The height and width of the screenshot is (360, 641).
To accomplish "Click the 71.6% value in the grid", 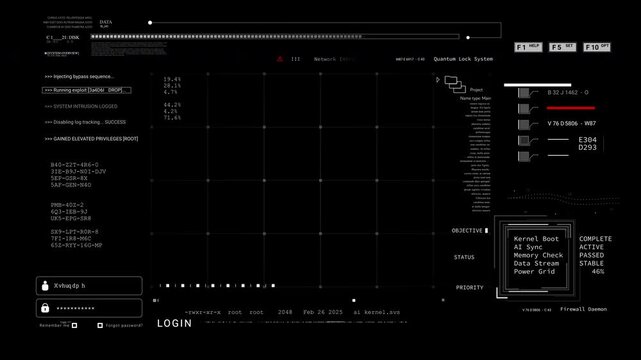I will 172,118.
